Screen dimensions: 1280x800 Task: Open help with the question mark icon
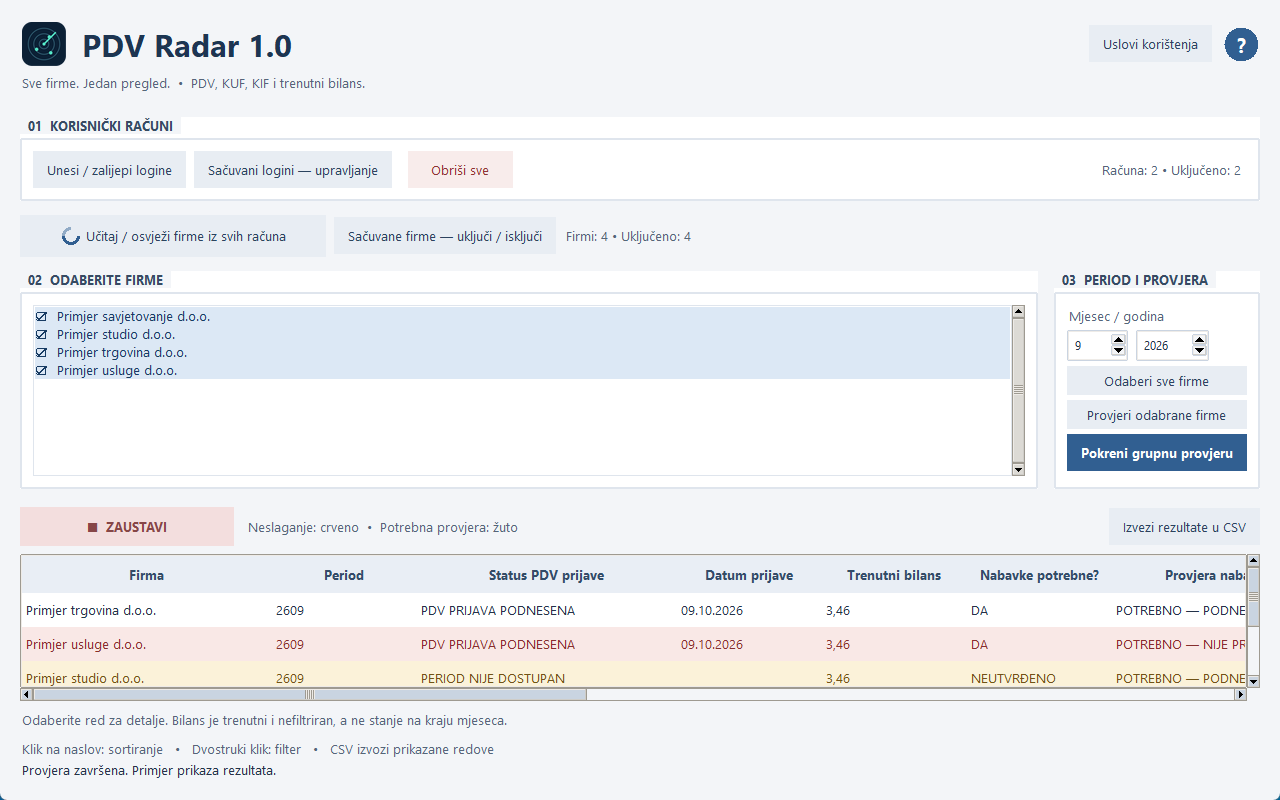(1241, 45)
